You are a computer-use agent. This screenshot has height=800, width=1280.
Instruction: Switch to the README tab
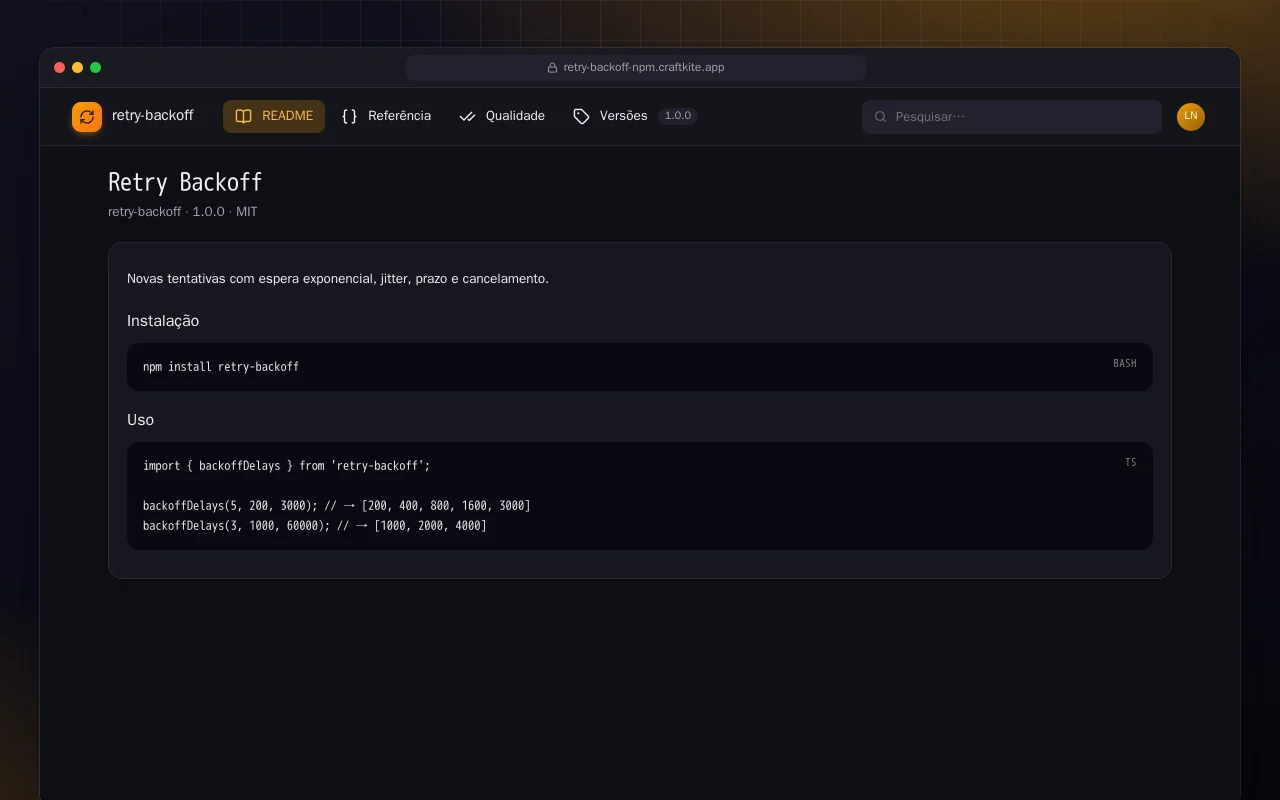coord(274,116)
